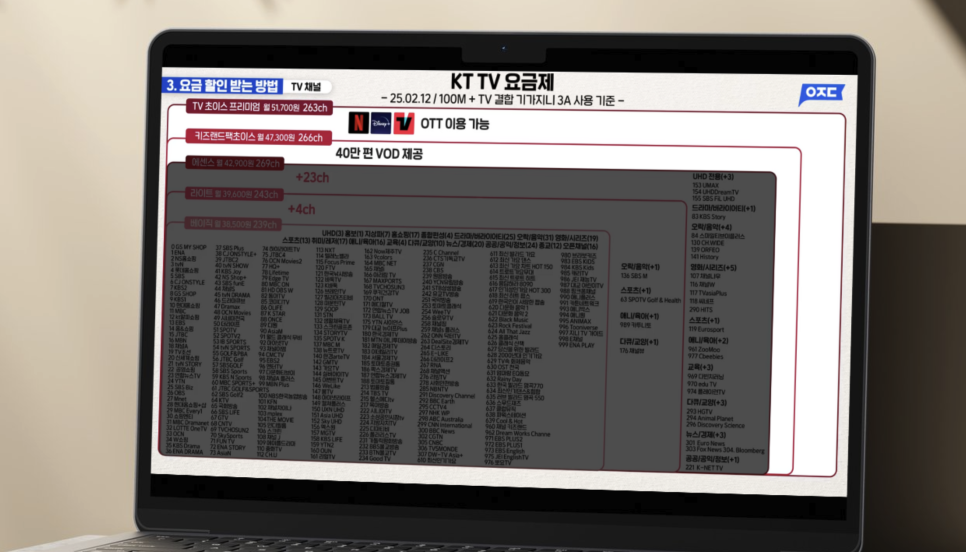966x552 pixels.
Task: Click the '154 UHDDreamTV' channel entry
Action: pos(715,192)
